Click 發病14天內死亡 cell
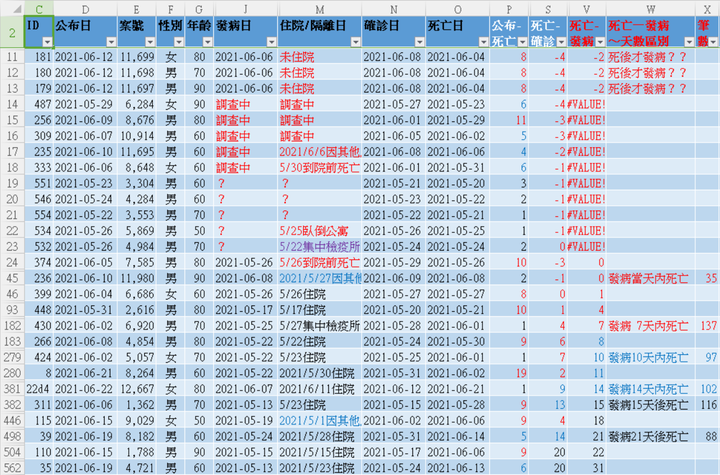 click(x=651, y=389)
